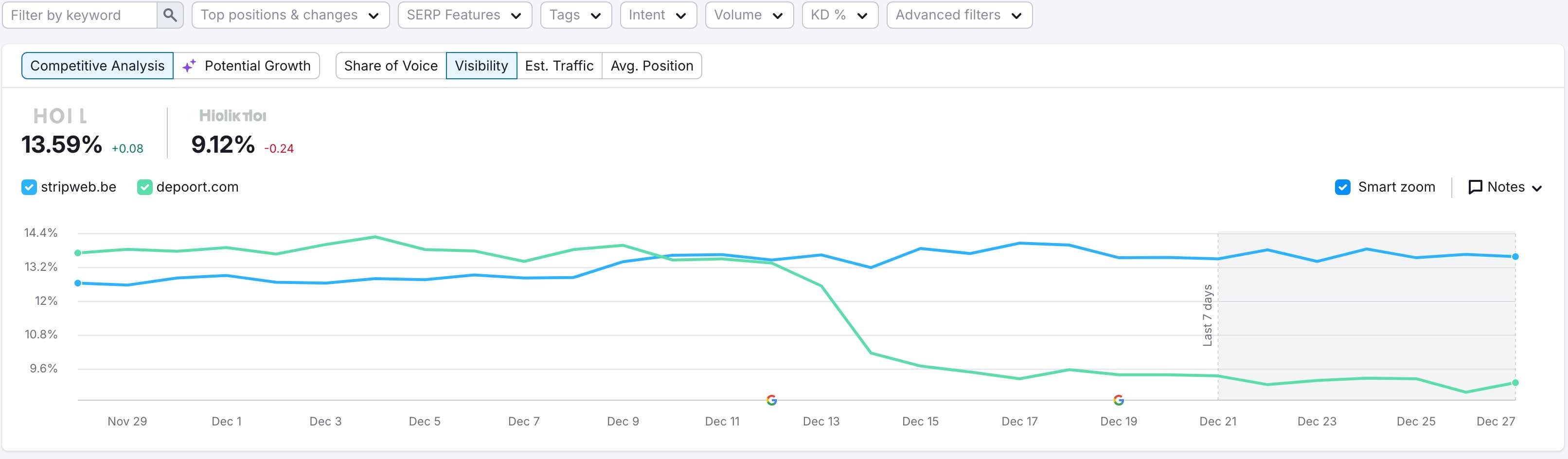The width and height of the screenshot is (1568, 459).
Task: Switch to Potential Growth tab
Action: pos(247,66)
